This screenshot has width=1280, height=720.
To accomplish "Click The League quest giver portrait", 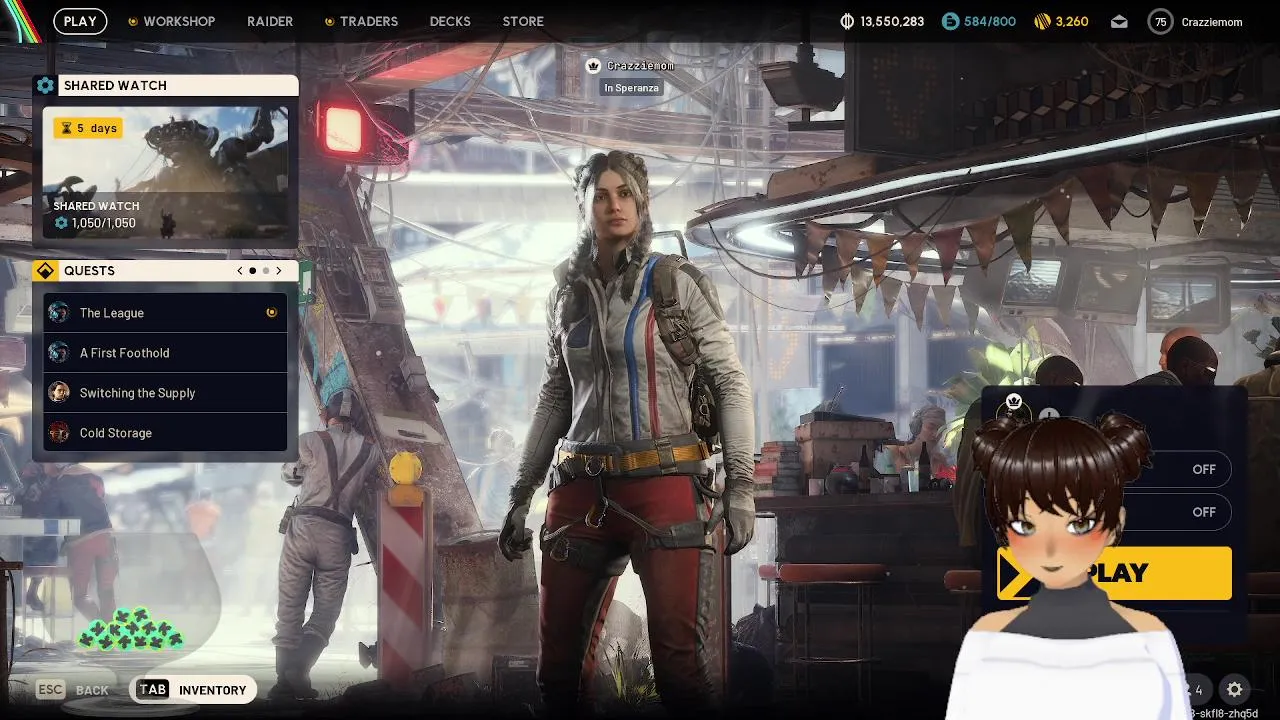I will point(59,313).
